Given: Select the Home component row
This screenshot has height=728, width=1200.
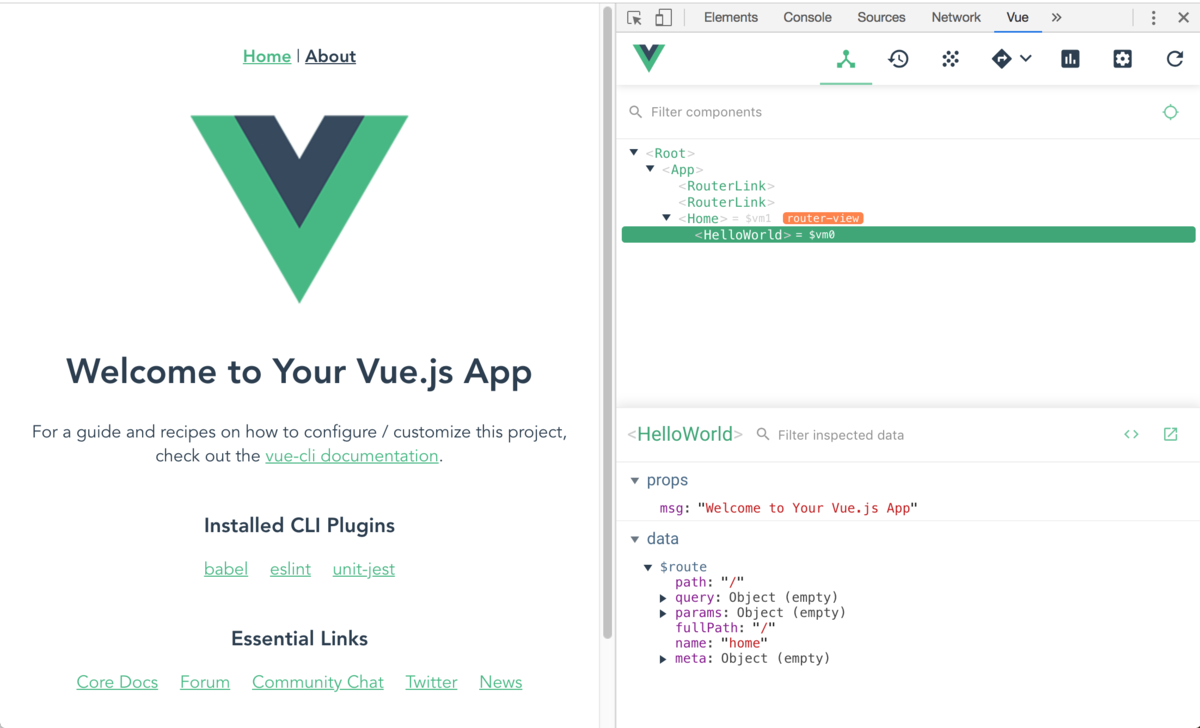Looking at the screenshot, I should tap(908, 218).
